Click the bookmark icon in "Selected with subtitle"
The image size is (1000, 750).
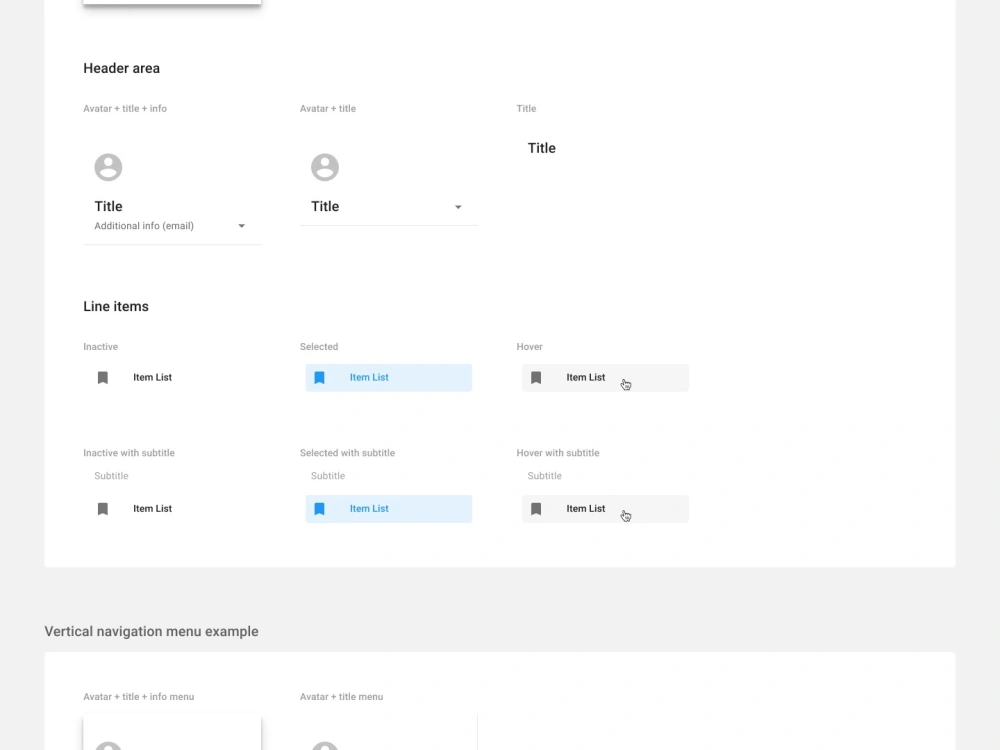pos(319,508)
